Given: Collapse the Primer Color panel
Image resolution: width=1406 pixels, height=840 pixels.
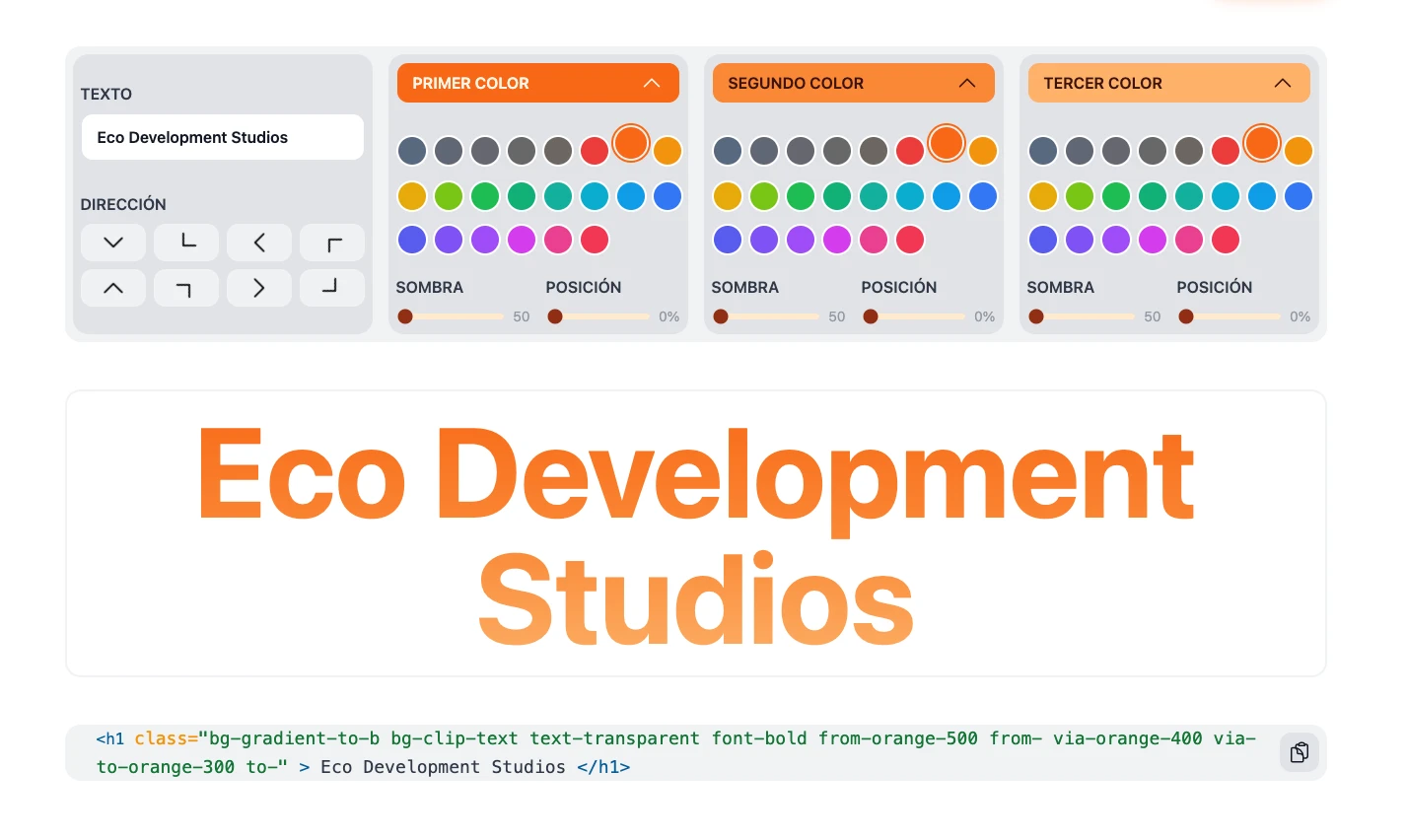Looking at the screenshot, I should (x=652, y=83).
